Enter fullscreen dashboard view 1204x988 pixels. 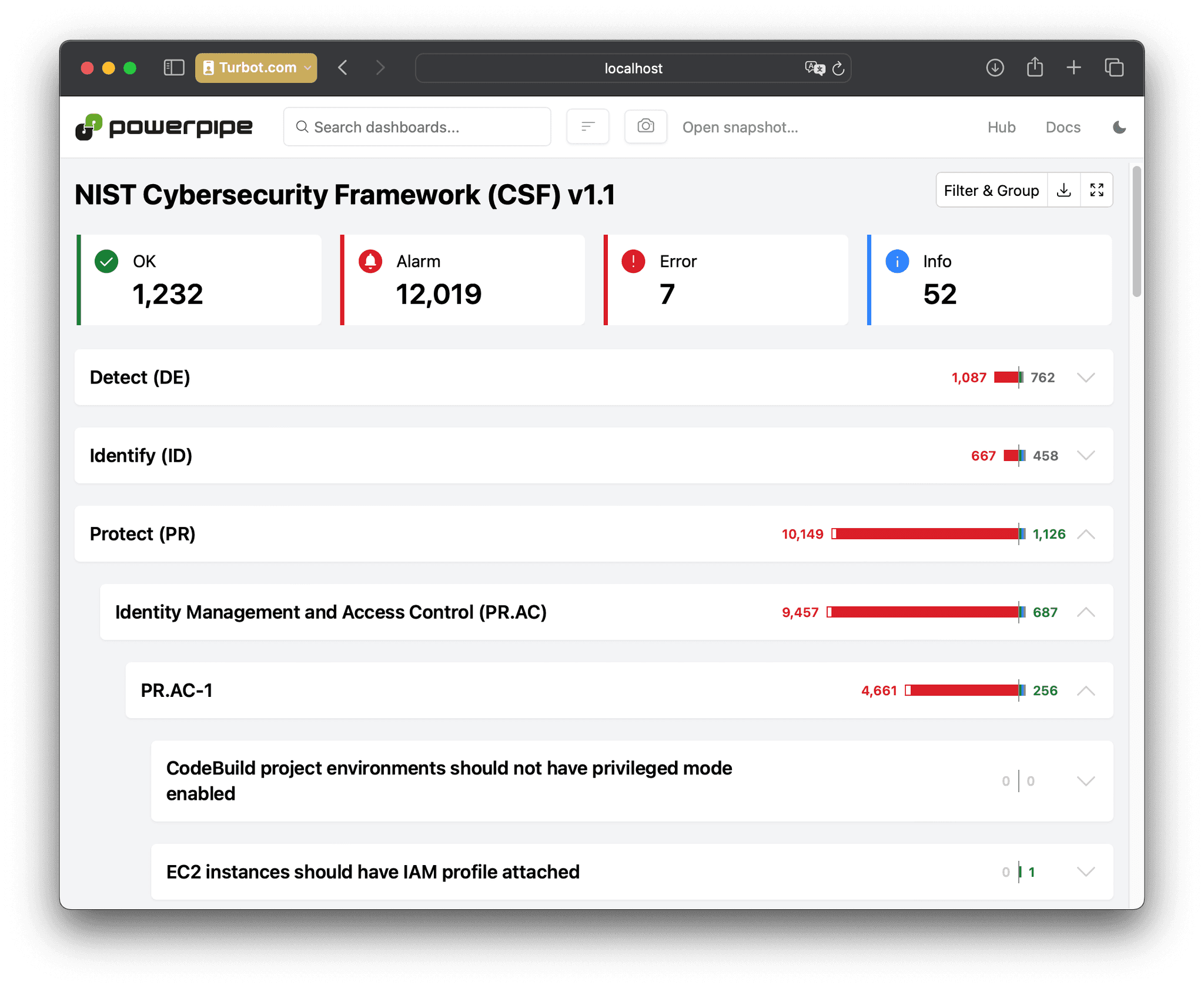coord(1097,190)
